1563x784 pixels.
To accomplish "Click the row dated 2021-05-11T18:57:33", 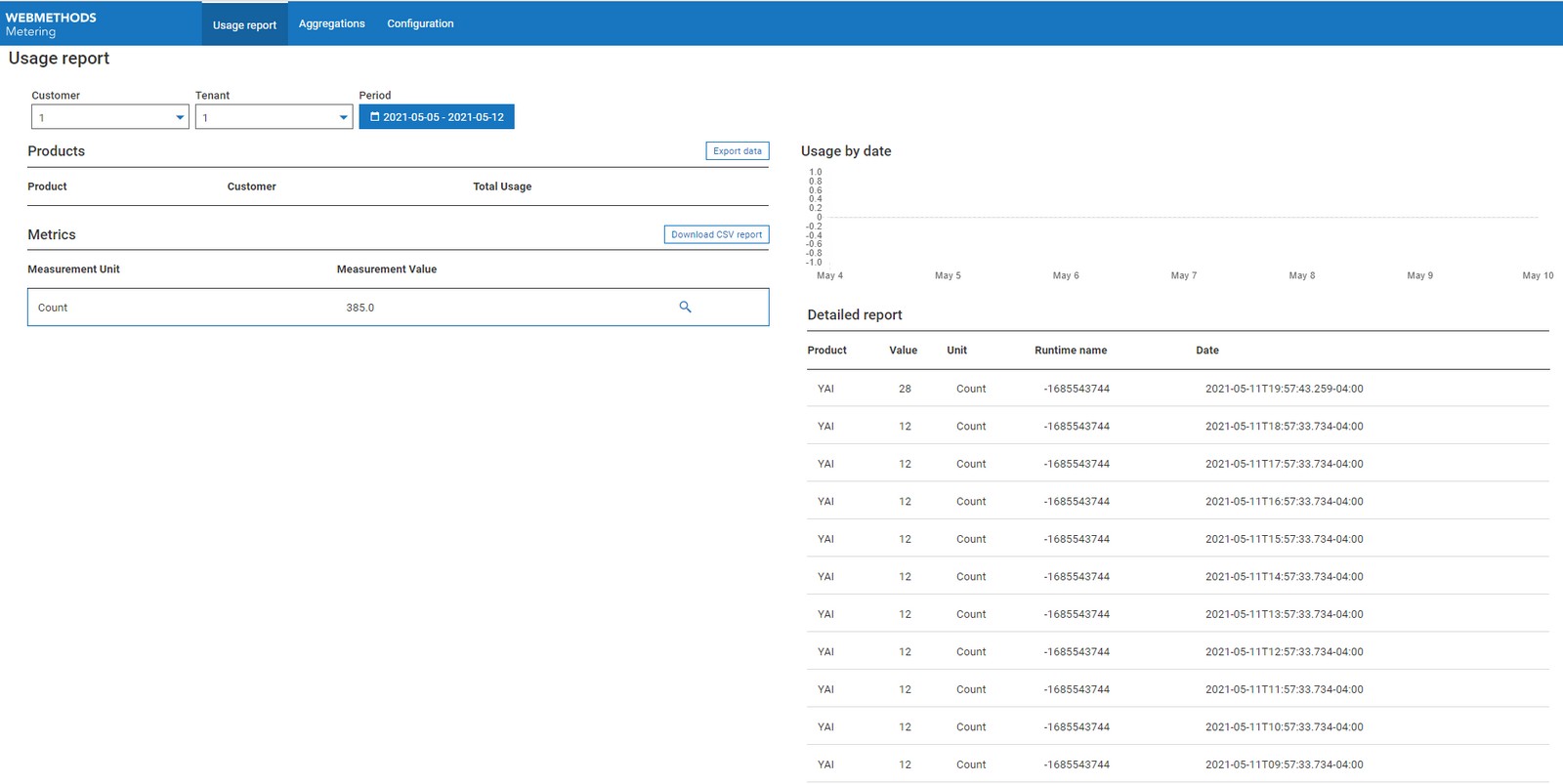I will pyautogui.click(x=1284, y=427).
